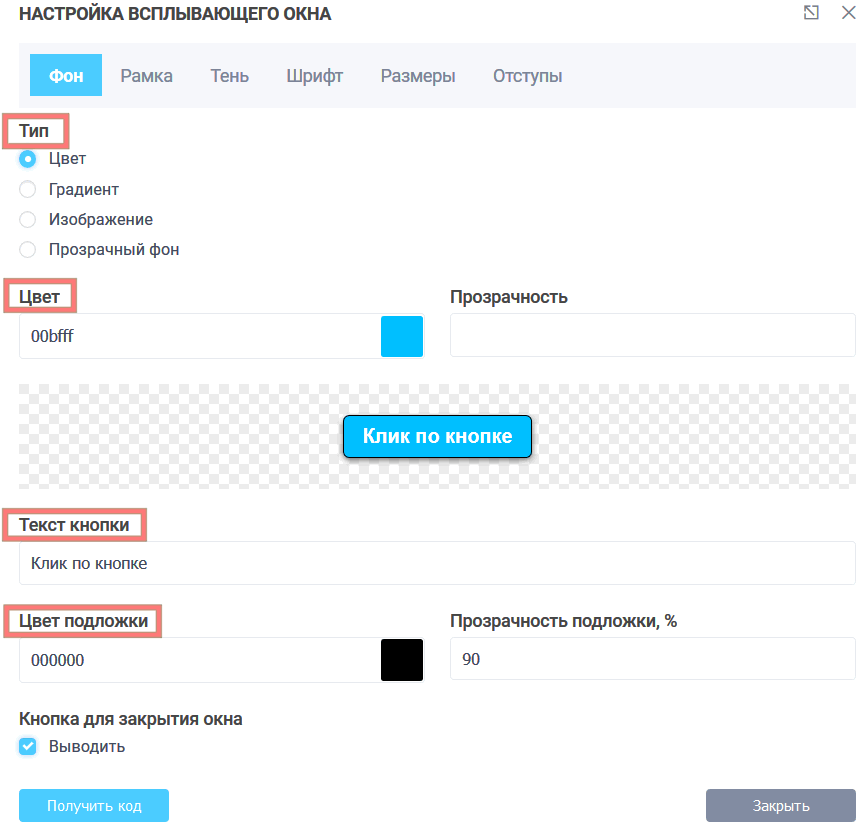
Task: Click the expand window icon in header
Action: (811, 13)
